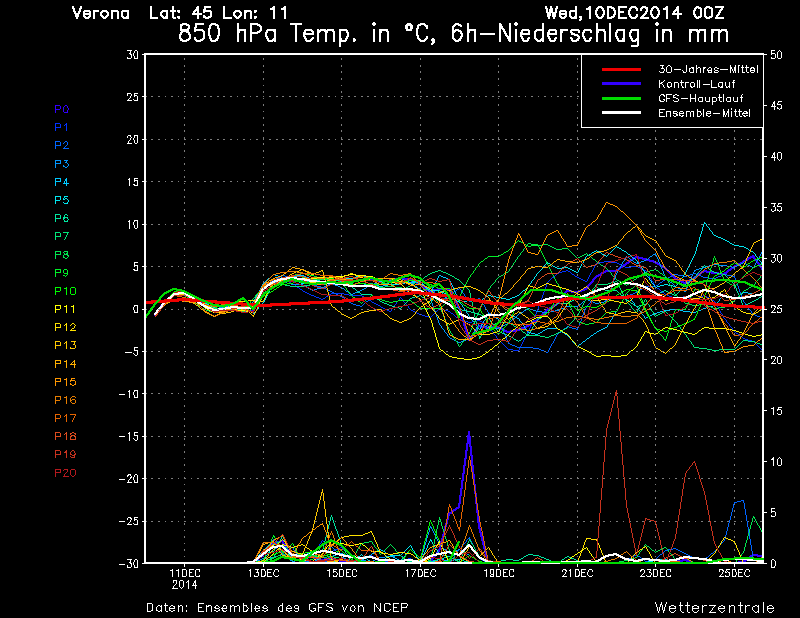Click the '-15' temperature axis label
The width and height of the screenshot is (800, 618).
tap(129, 437)
